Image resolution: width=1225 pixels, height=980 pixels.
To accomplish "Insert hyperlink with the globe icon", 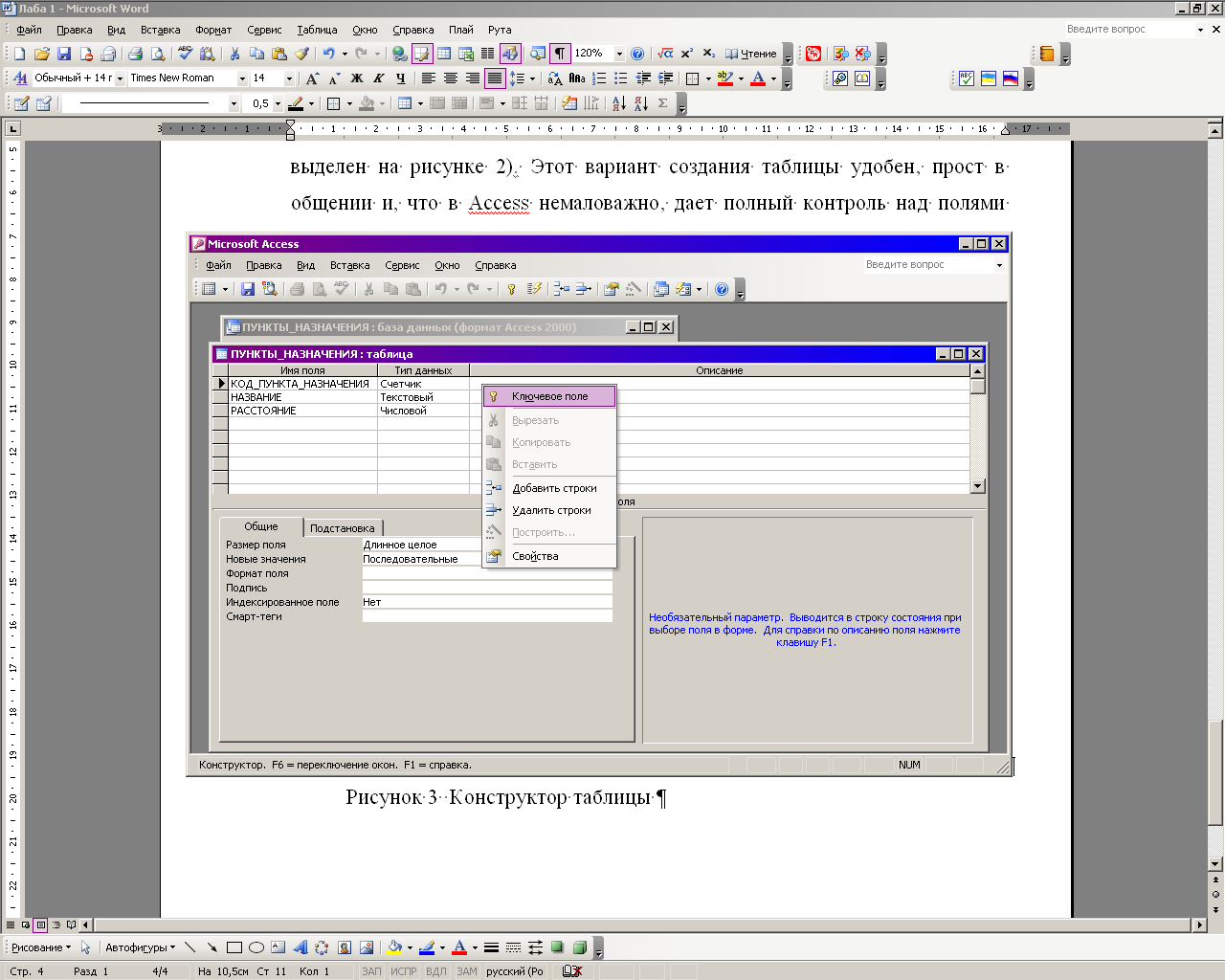I will tap(400, 54).
